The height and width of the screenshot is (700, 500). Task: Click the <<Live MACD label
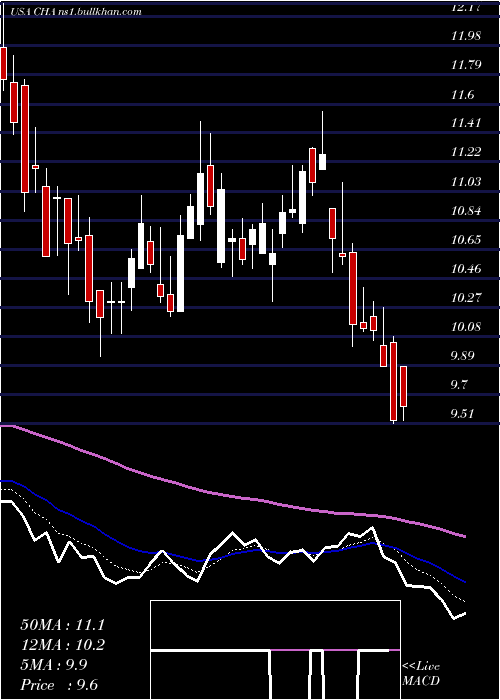pyautogui.click(x=421, y=674)
